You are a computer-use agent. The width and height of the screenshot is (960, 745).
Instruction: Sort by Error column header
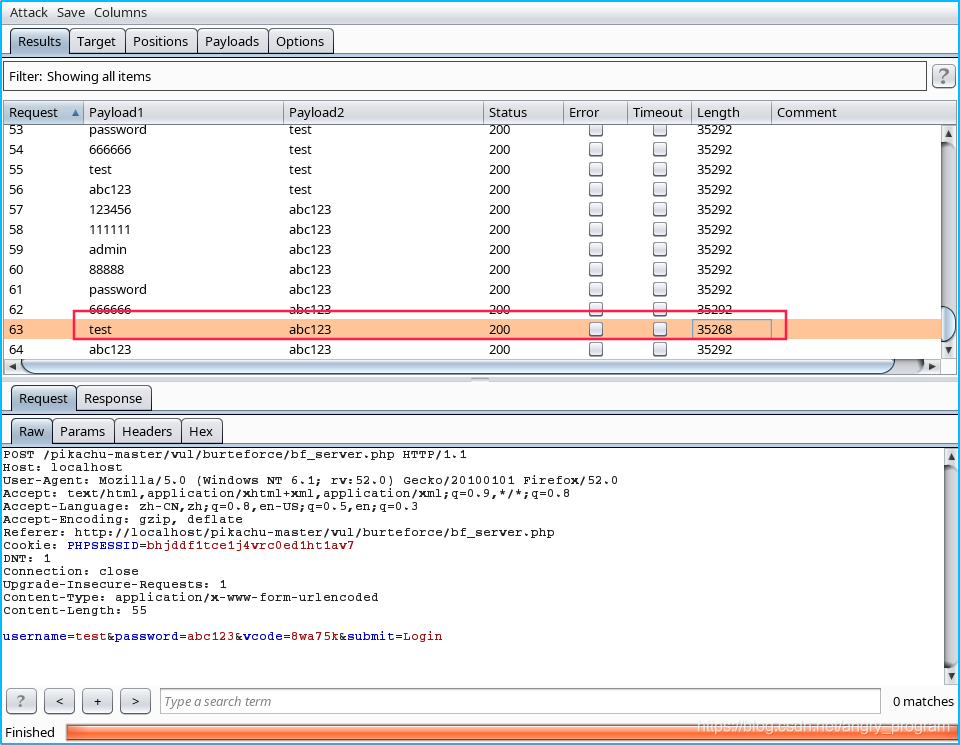coord(595,113)
